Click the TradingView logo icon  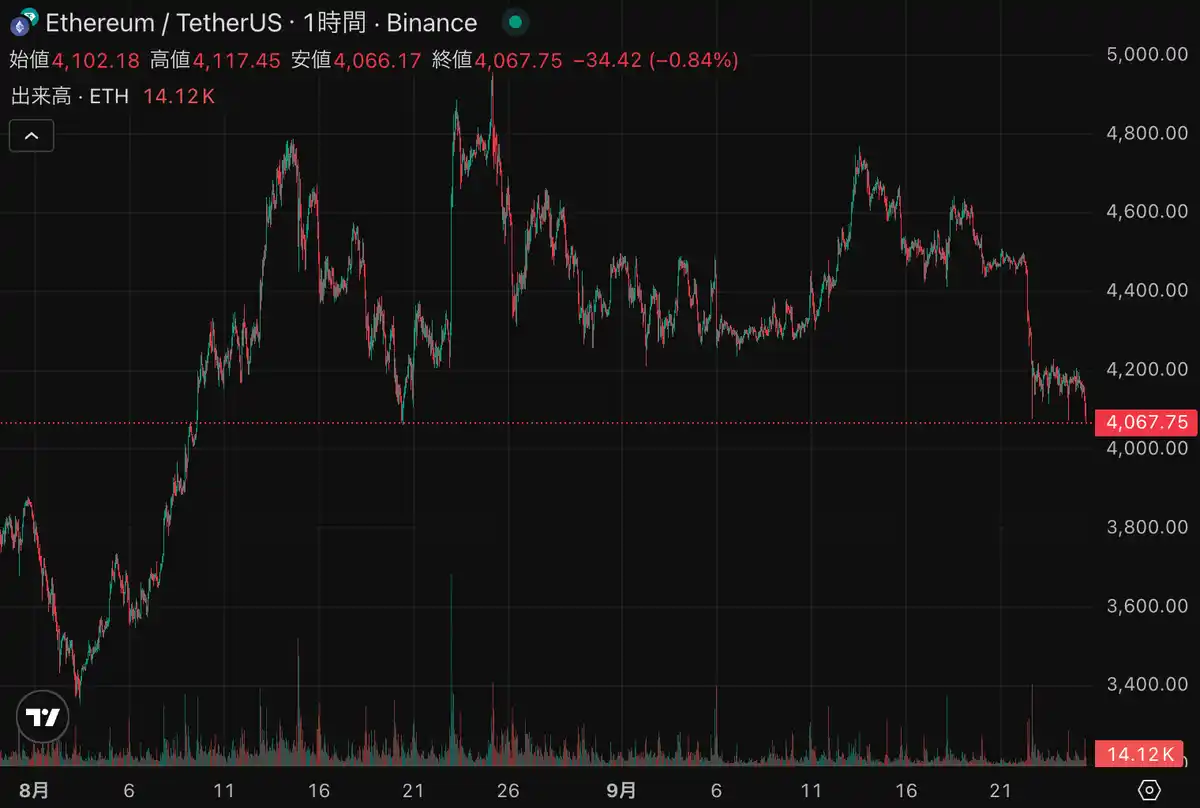(43, 716)
